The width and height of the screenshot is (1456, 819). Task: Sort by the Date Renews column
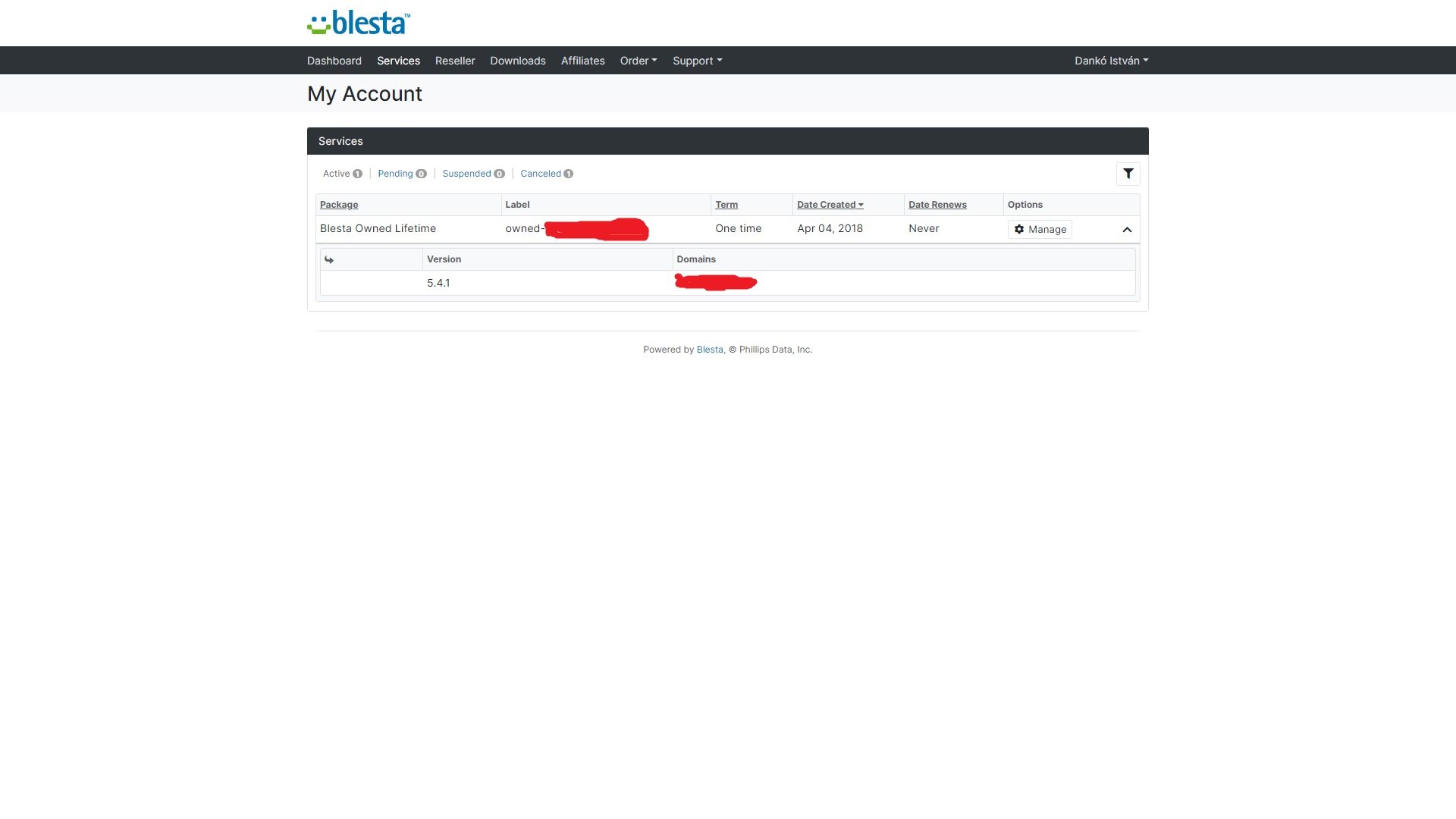[x=937, y=205]
